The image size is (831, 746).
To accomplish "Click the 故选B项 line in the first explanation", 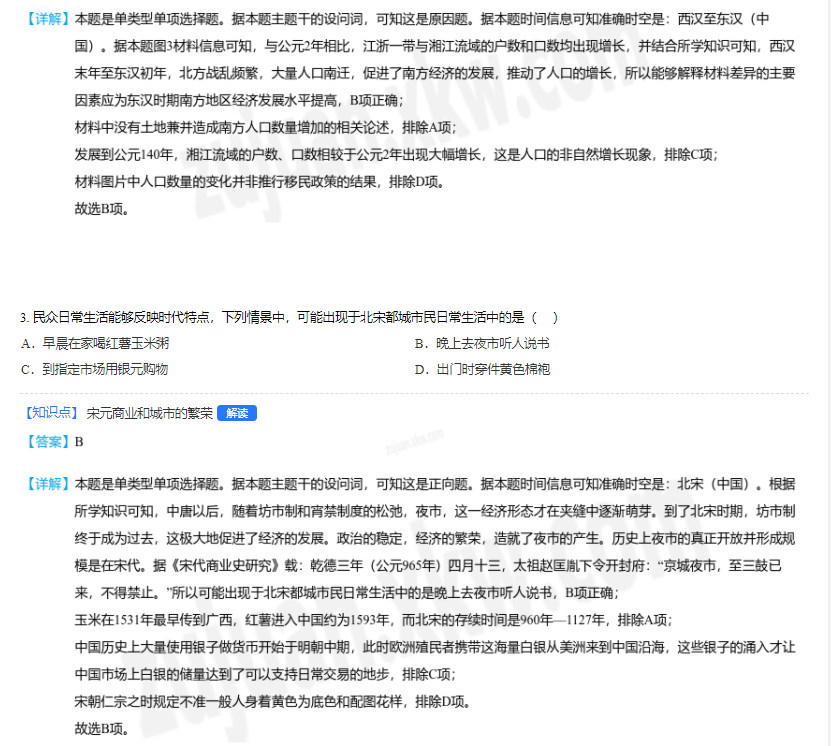I will (101, 209).
